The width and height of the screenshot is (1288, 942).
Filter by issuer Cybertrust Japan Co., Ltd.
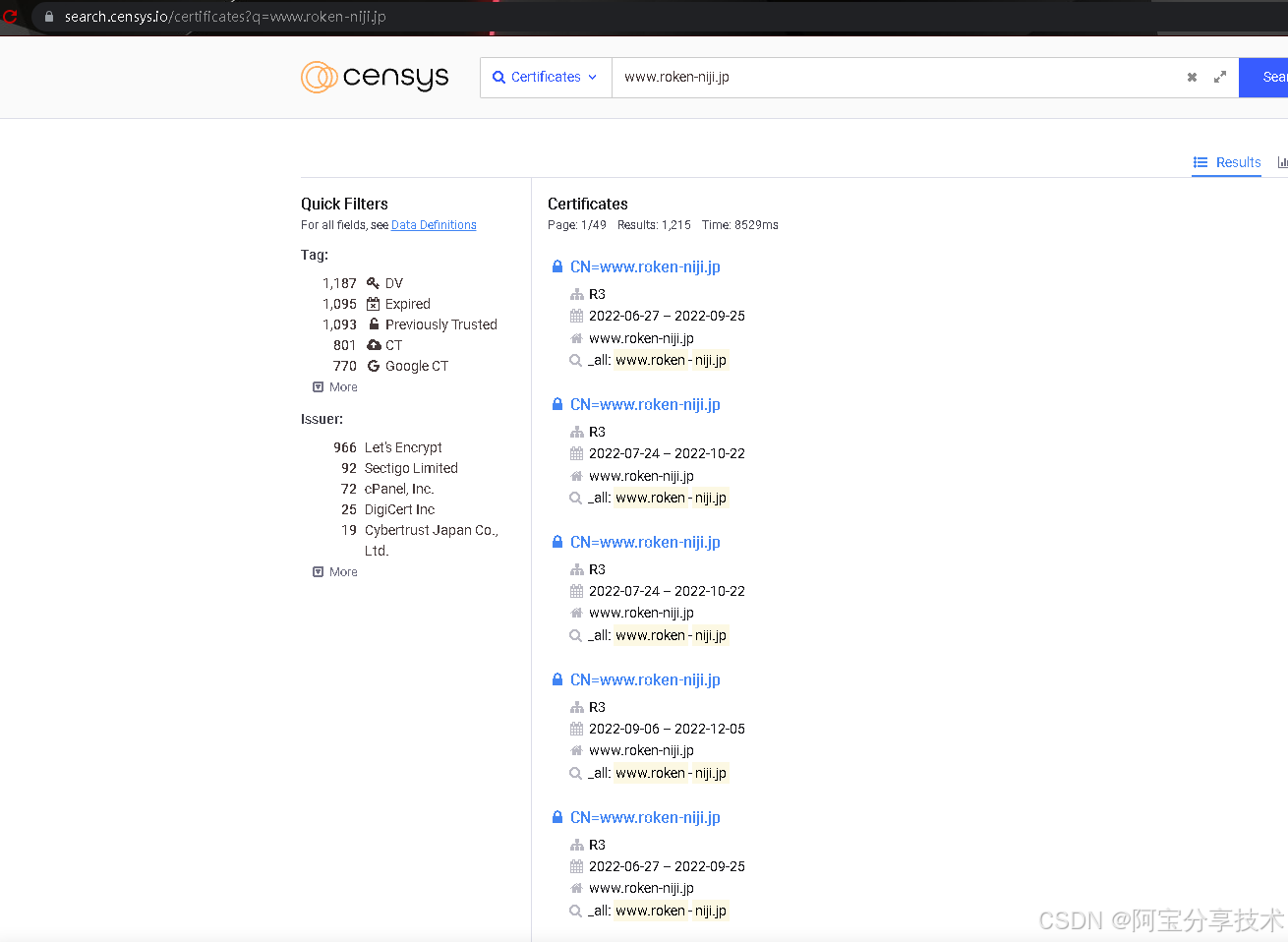click(x=432, y=540)
